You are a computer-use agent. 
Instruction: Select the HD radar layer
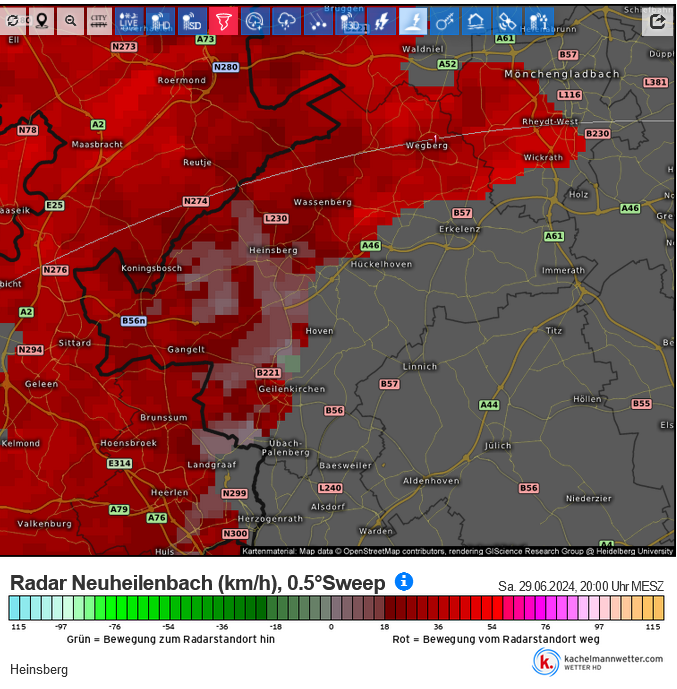160,21
